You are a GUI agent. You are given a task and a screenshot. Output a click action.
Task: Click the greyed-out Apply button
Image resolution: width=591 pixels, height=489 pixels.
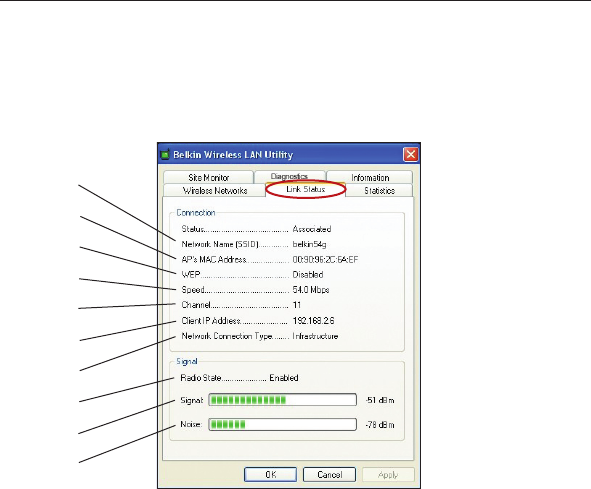(x=388, y=474)
